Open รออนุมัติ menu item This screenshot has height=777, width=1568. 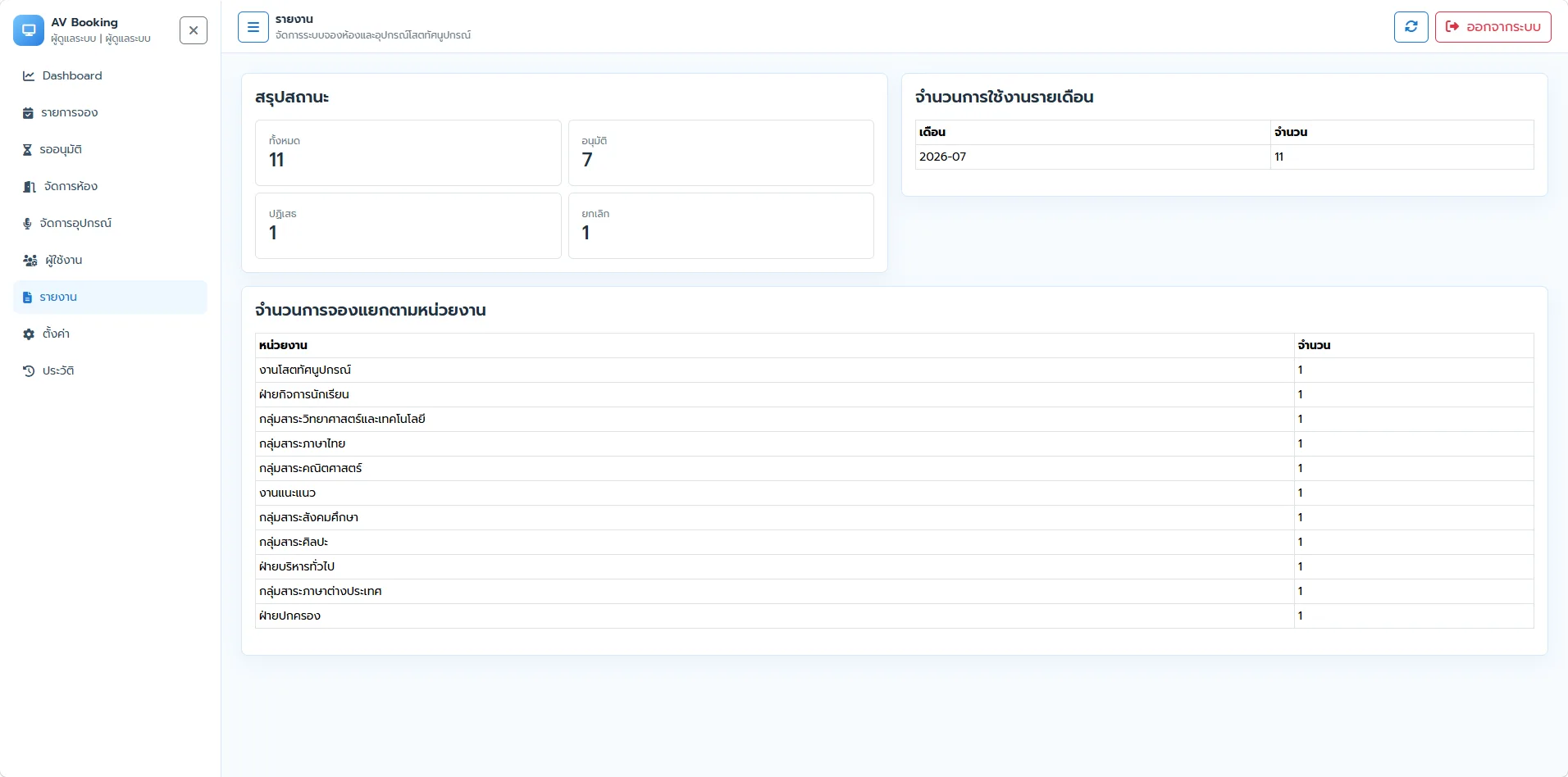(x=110, y=149)
